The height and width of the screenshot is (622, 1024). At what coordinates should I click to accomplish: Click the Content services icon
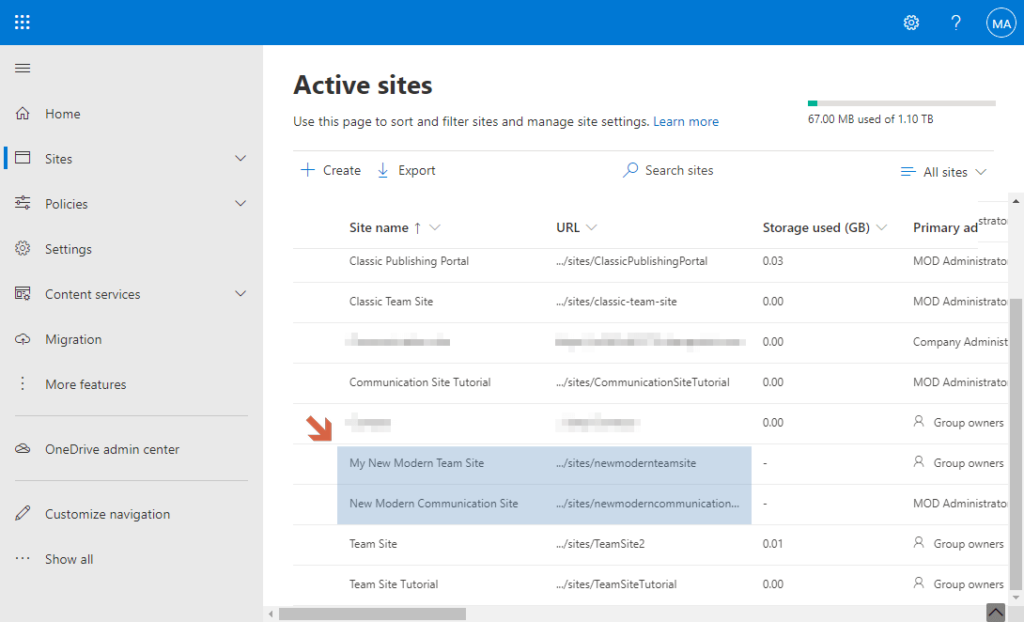coord(23,293)
